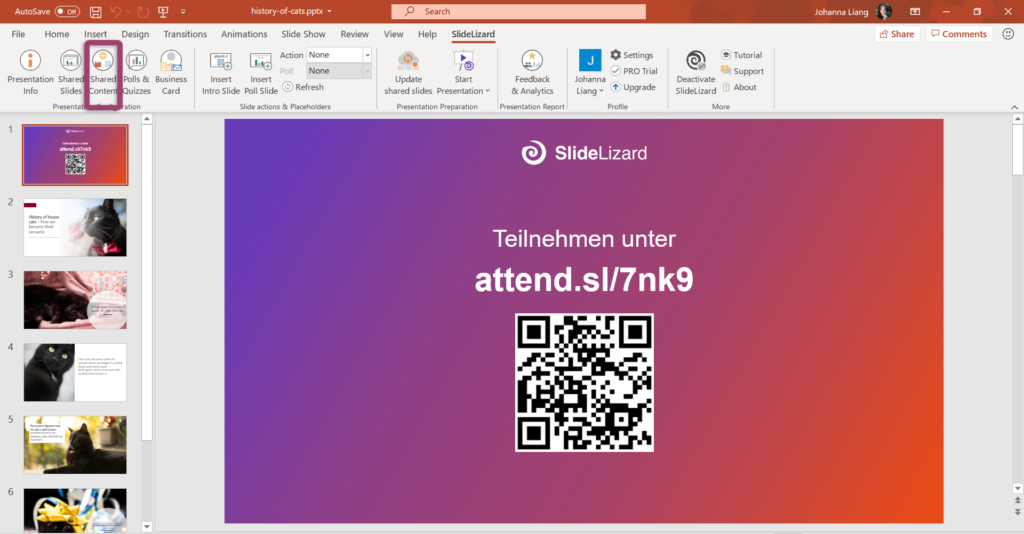
Task: Open the Shared Content tool
Action: [103, 72]
